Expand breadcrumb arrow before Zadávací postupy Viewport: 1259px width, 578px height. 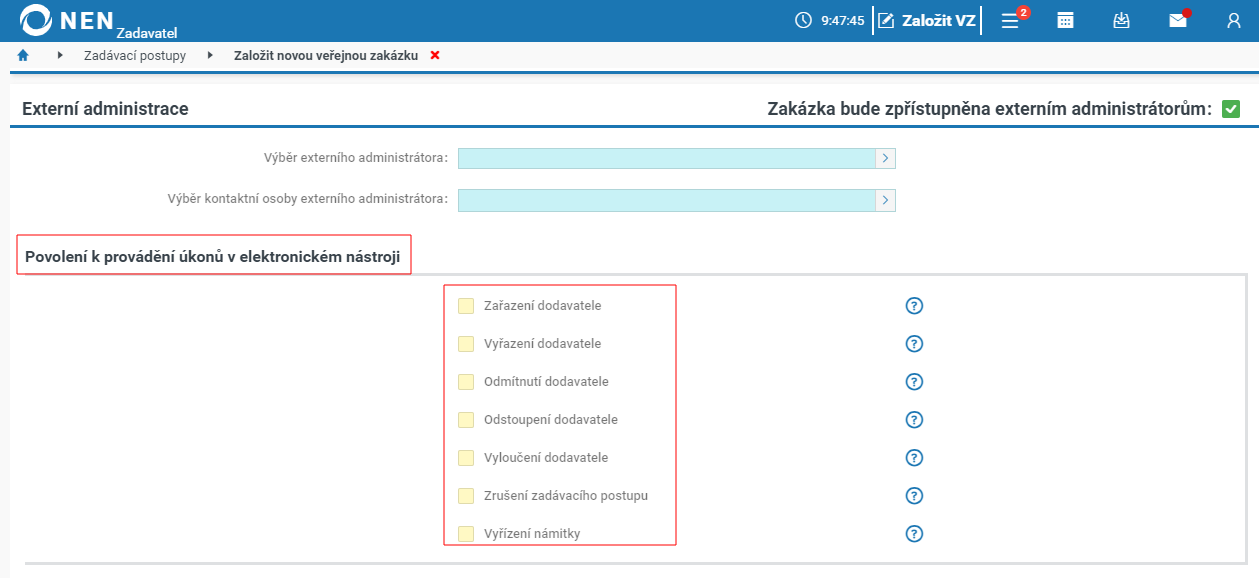(60, 56)
